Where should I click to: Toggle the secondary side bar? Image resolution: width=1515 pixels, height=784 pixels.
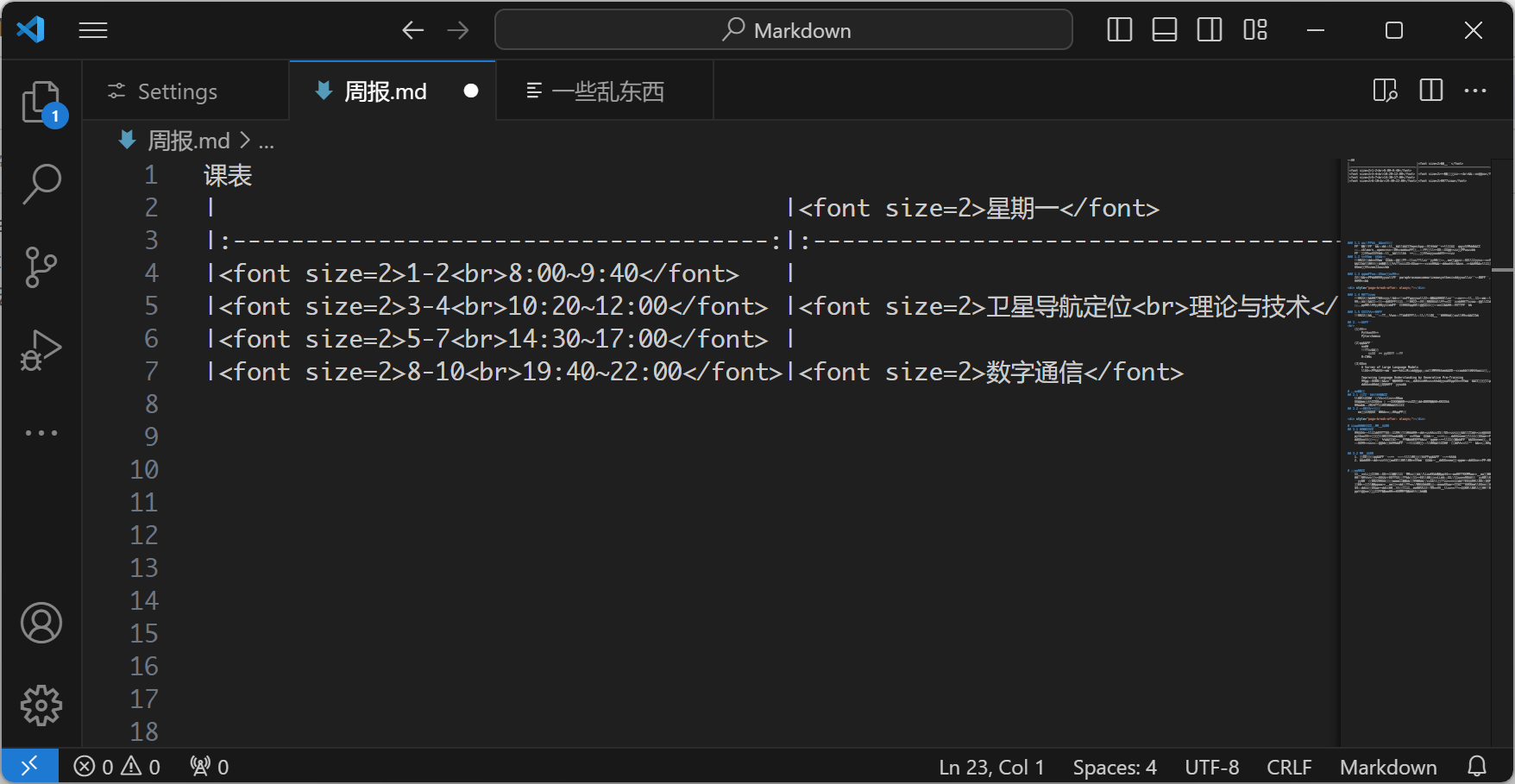[x=1210, y=30]
